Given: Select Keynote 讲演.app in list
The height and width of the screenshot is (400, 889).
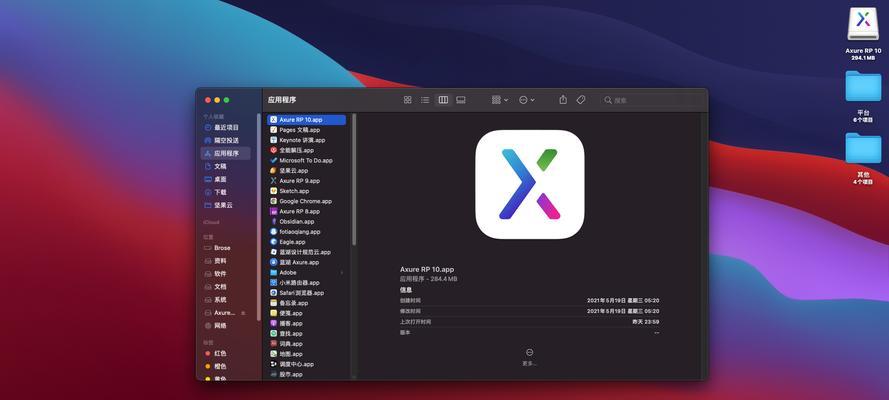Looking at the screenshot, I should (x=307, y=140).
